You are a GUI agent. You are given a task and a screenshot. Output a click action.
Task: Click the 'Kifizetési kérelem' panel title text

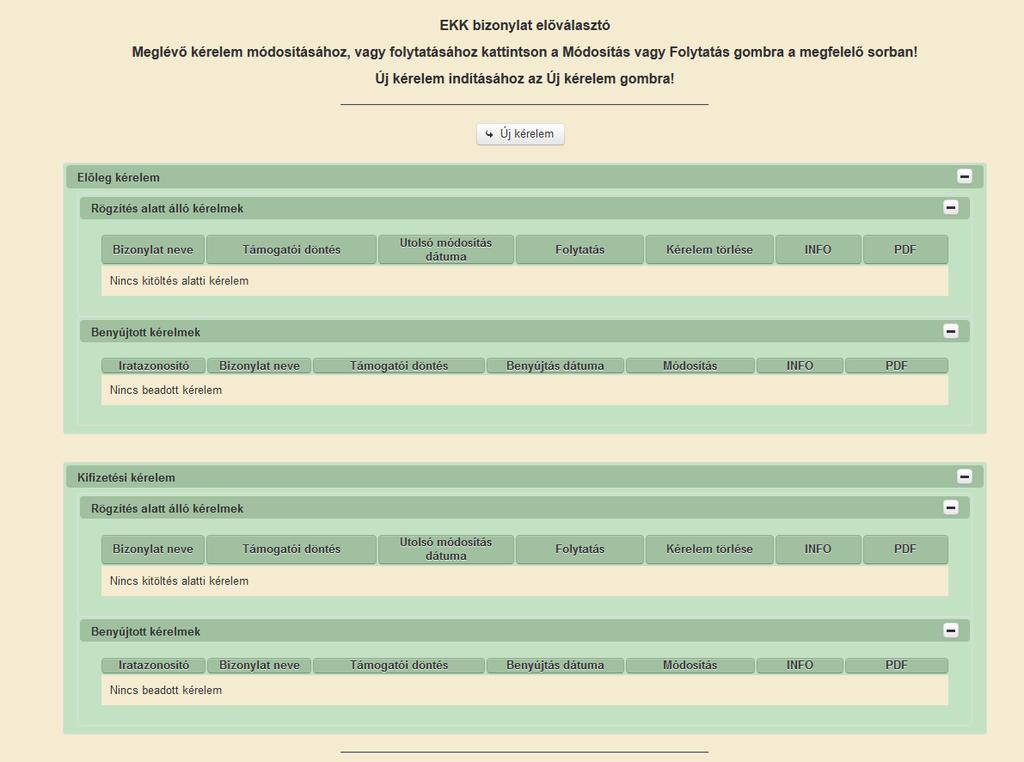coord(126,477)
